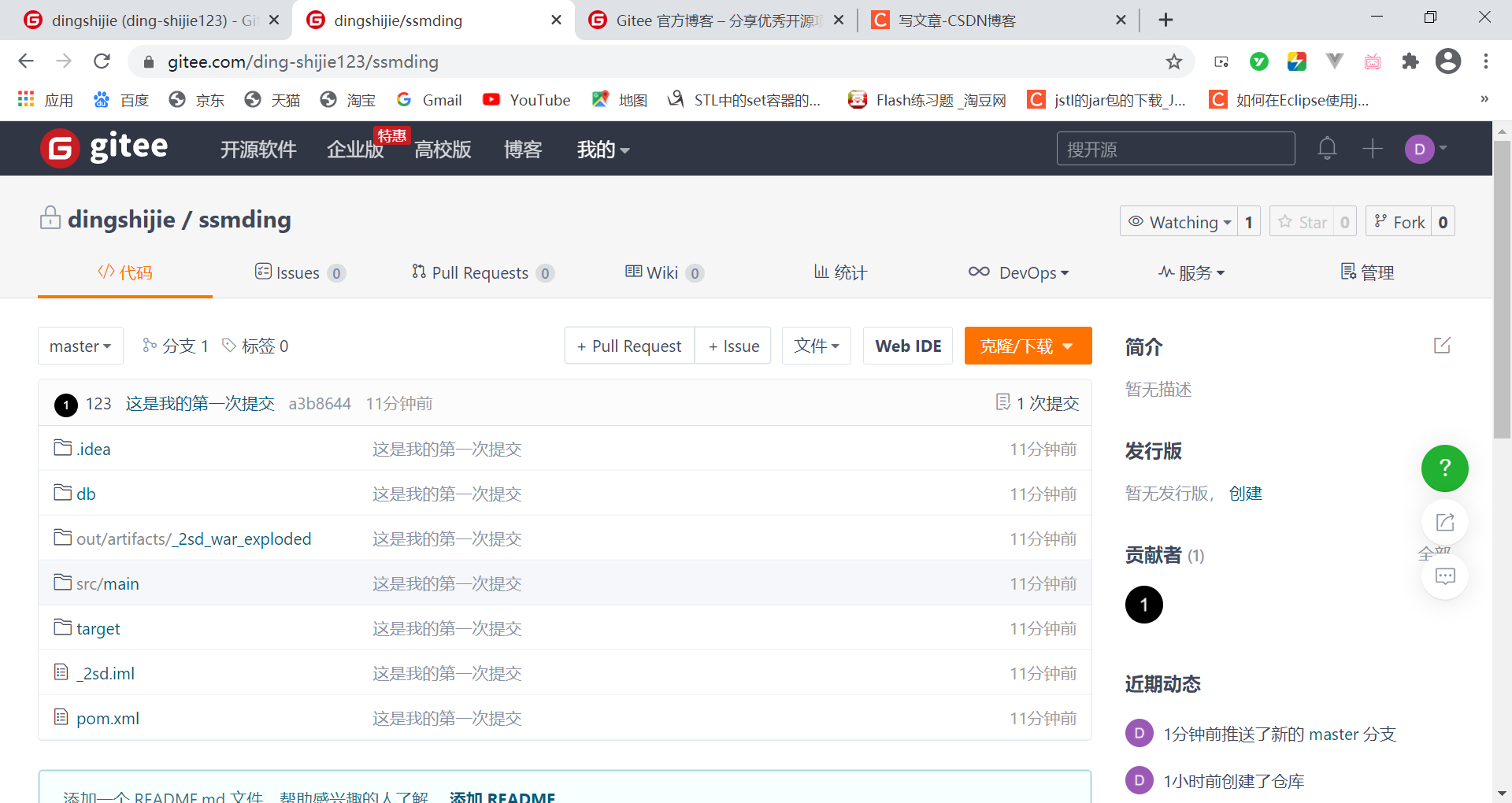Open the contributor avatar under 贡献者
The height and width of the screenshot is (803, 1512).
tap(1143, 605)
